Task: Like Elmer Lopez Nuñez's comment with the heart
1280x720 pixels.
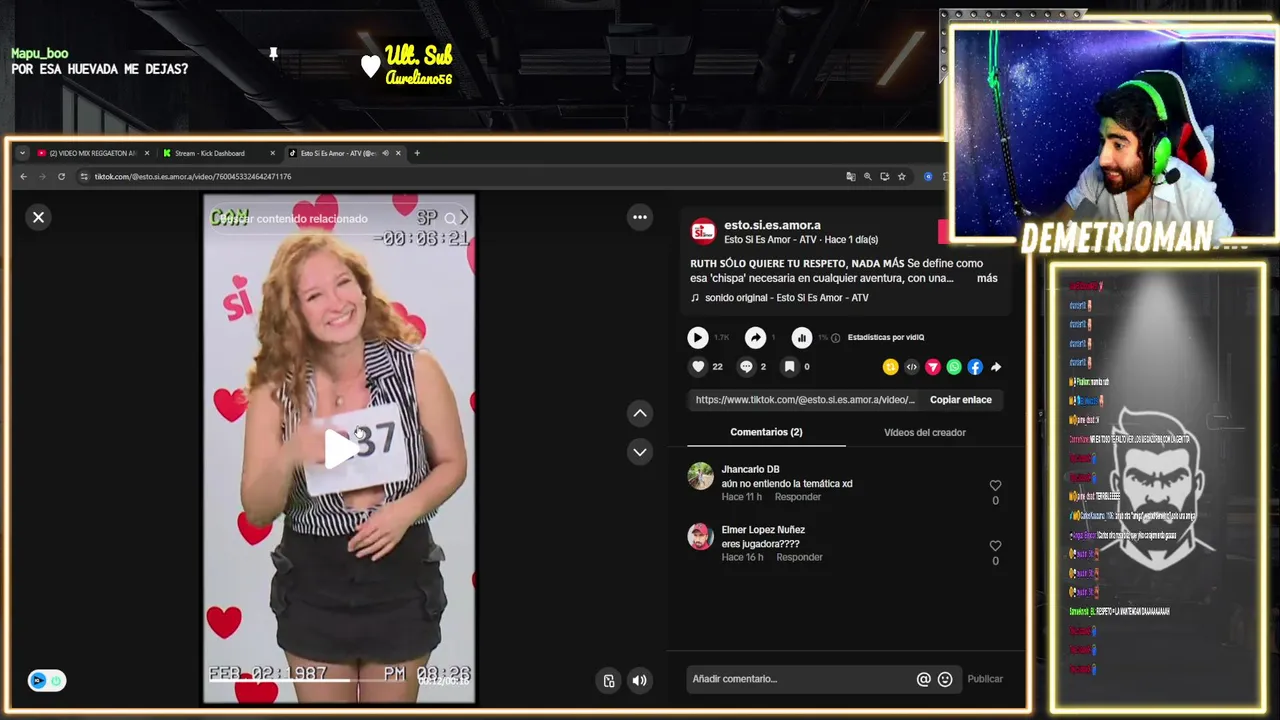Action: coord(995,546)
